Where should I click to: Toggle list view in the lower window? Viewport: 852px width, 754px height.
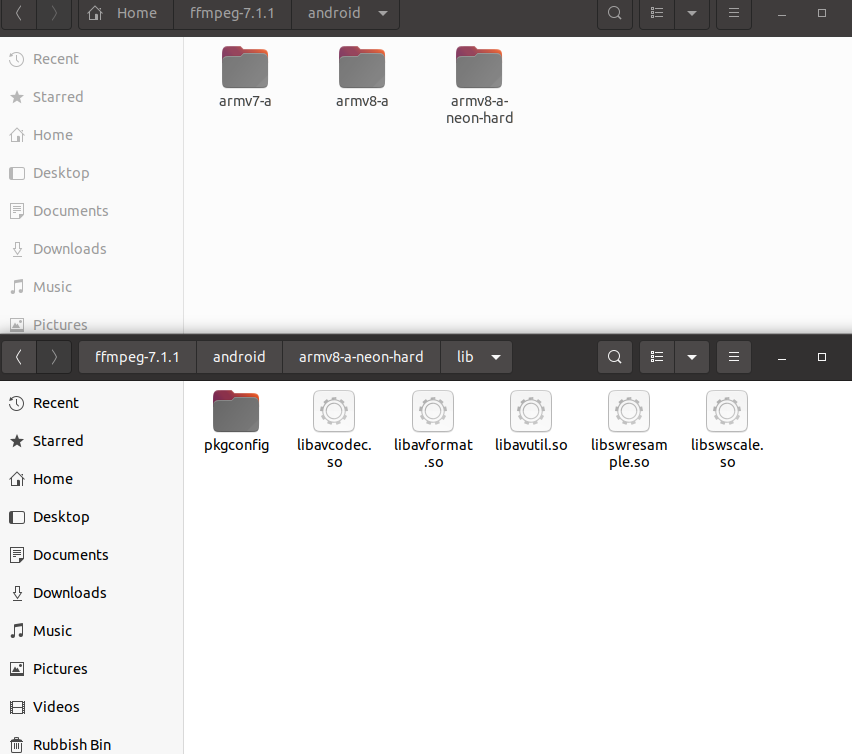pos(657,357)
